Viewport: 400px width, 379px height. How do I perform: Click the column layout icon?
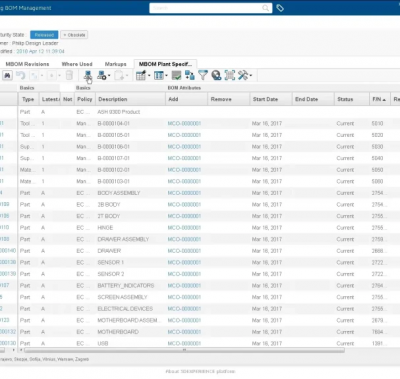159,76
